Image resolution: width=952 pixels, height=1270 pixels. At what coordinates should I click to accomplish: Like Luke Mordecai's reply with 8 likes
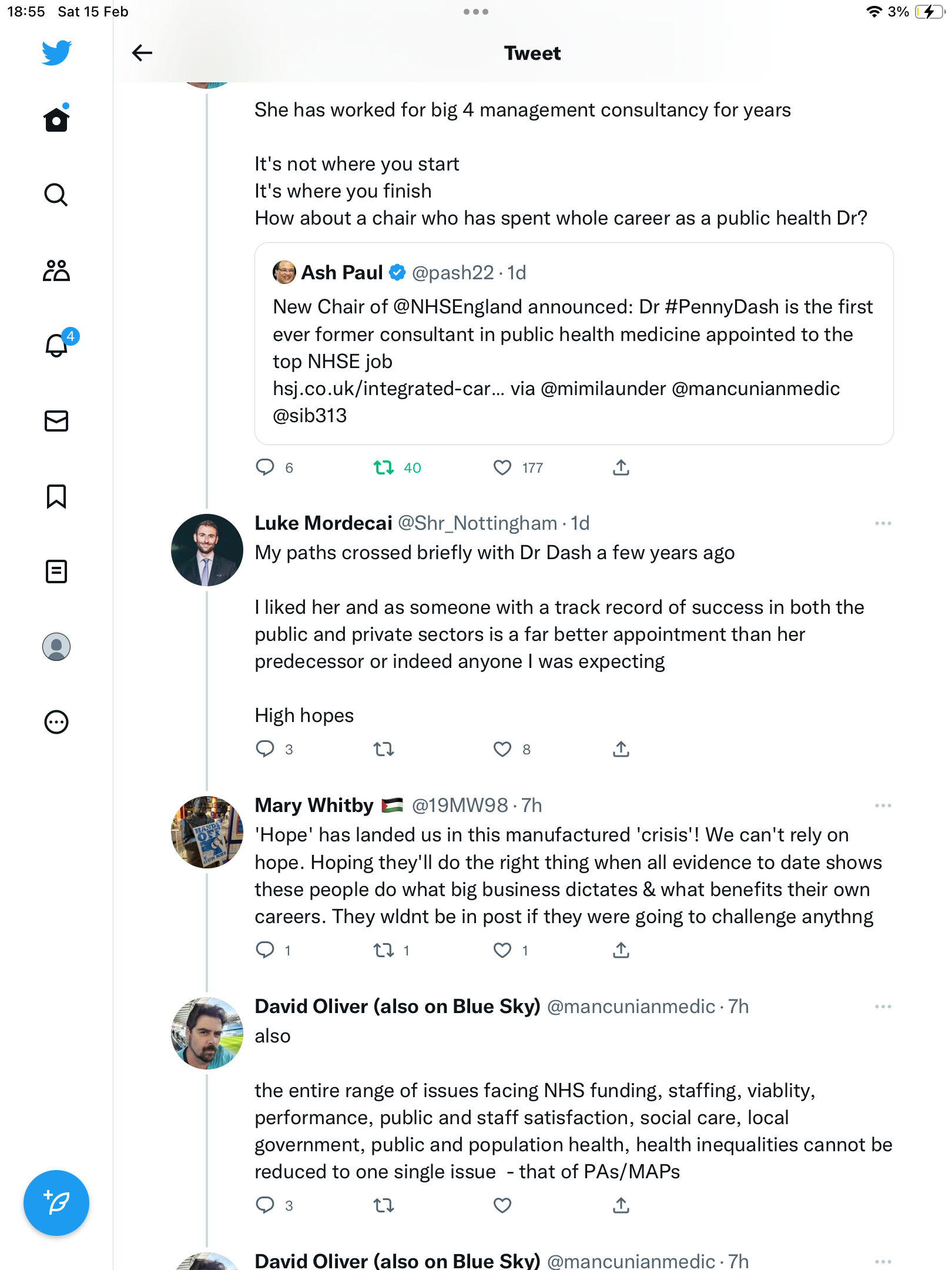point(502,749)
